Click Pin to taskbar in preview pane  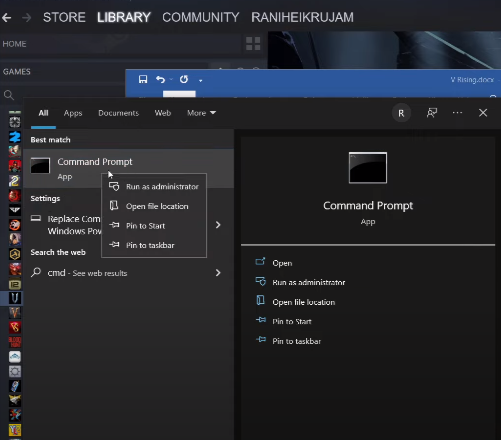point(296,341)
